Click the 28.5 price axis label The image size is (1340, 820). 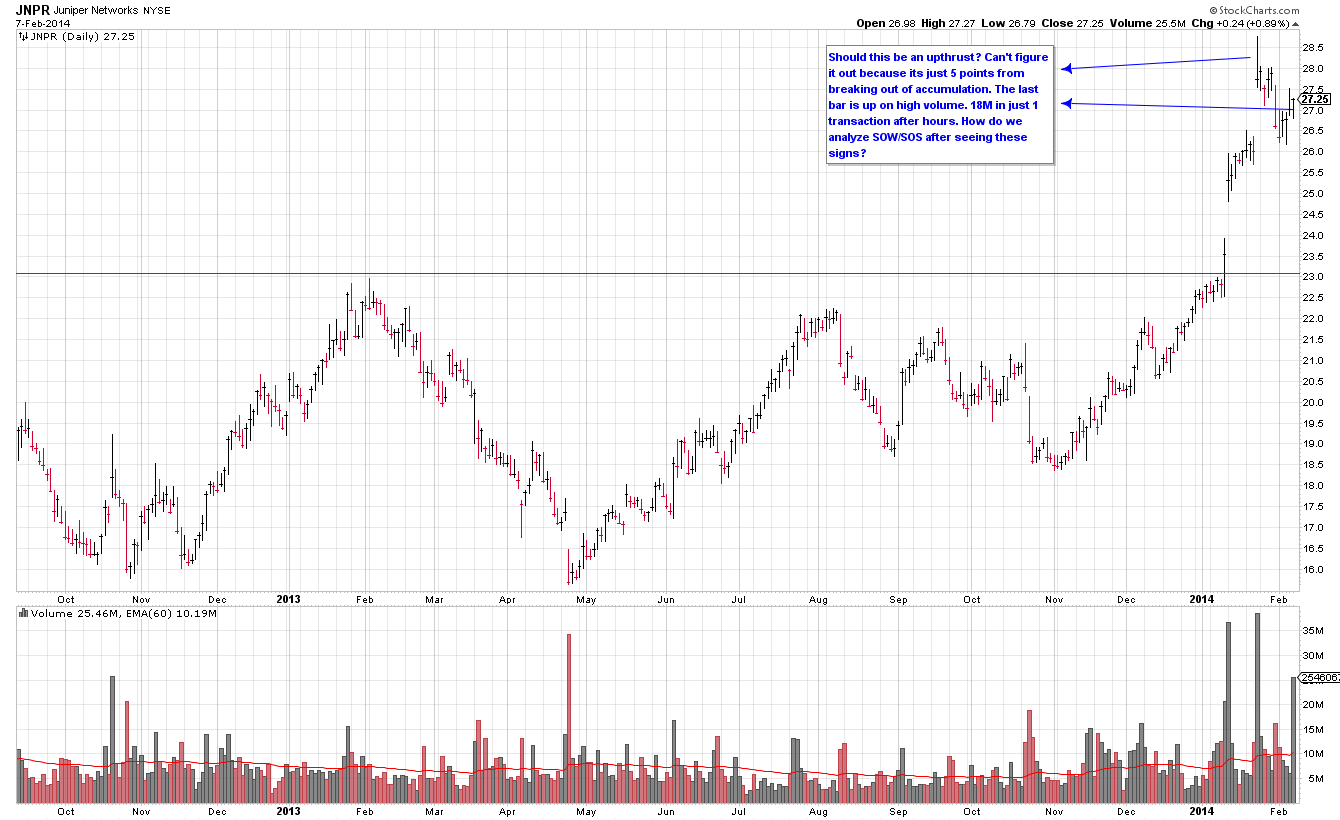tap(1315, 47)
